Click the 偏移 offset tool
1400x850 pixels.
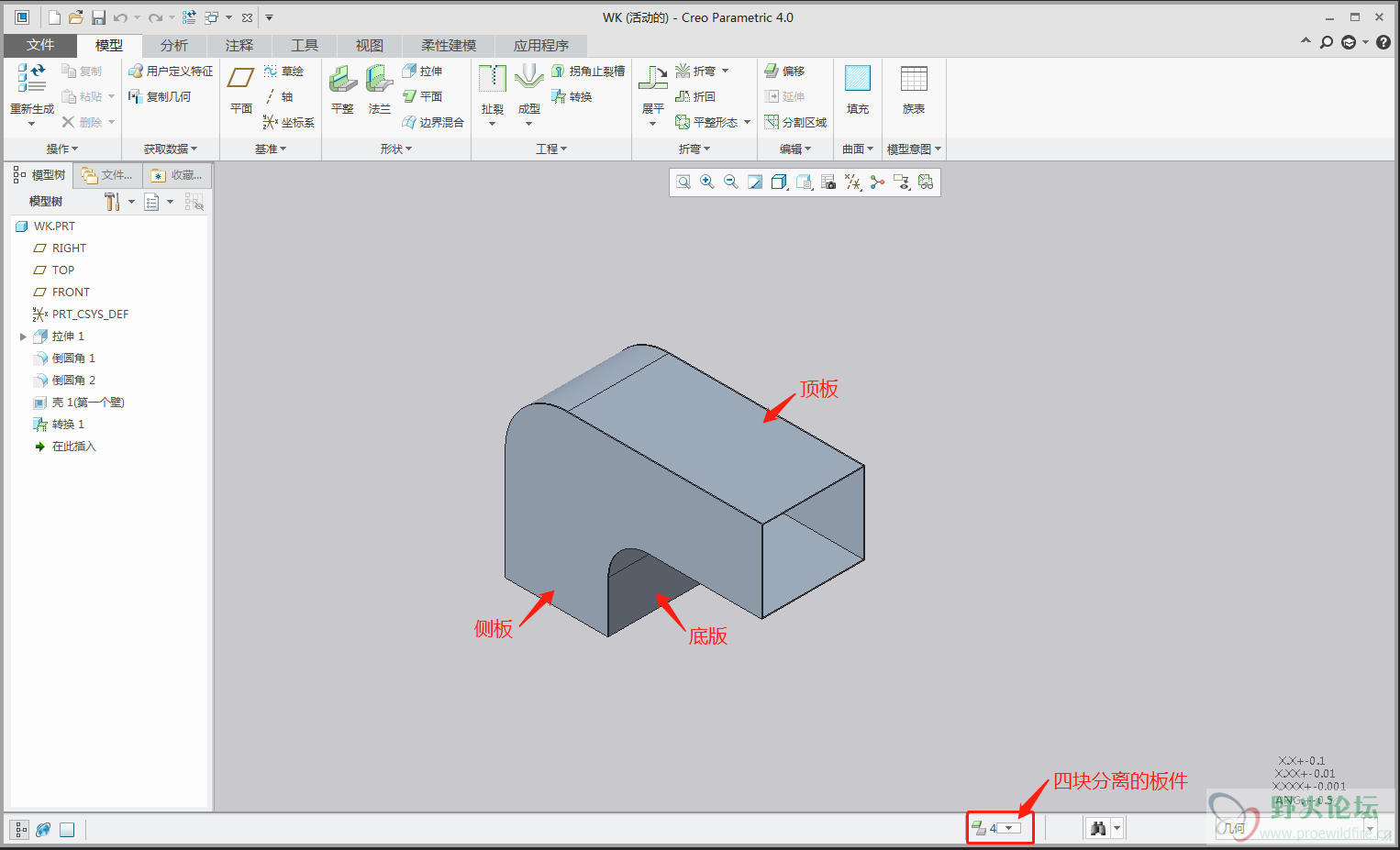pyautogui.click(x=784, y=71)
